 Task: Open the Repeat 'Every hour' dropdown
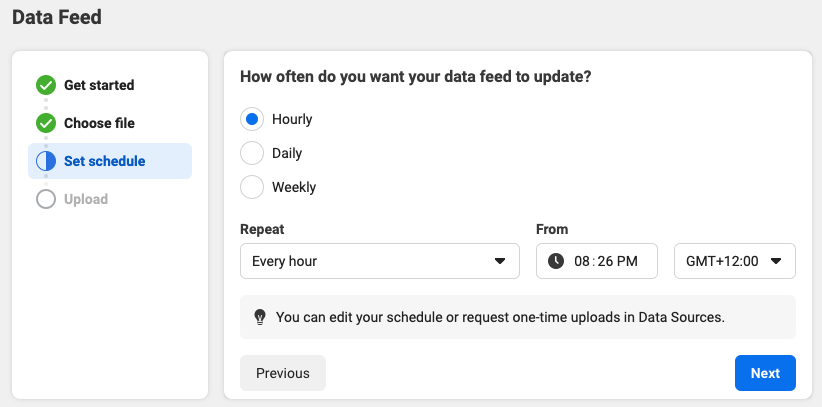380,261
